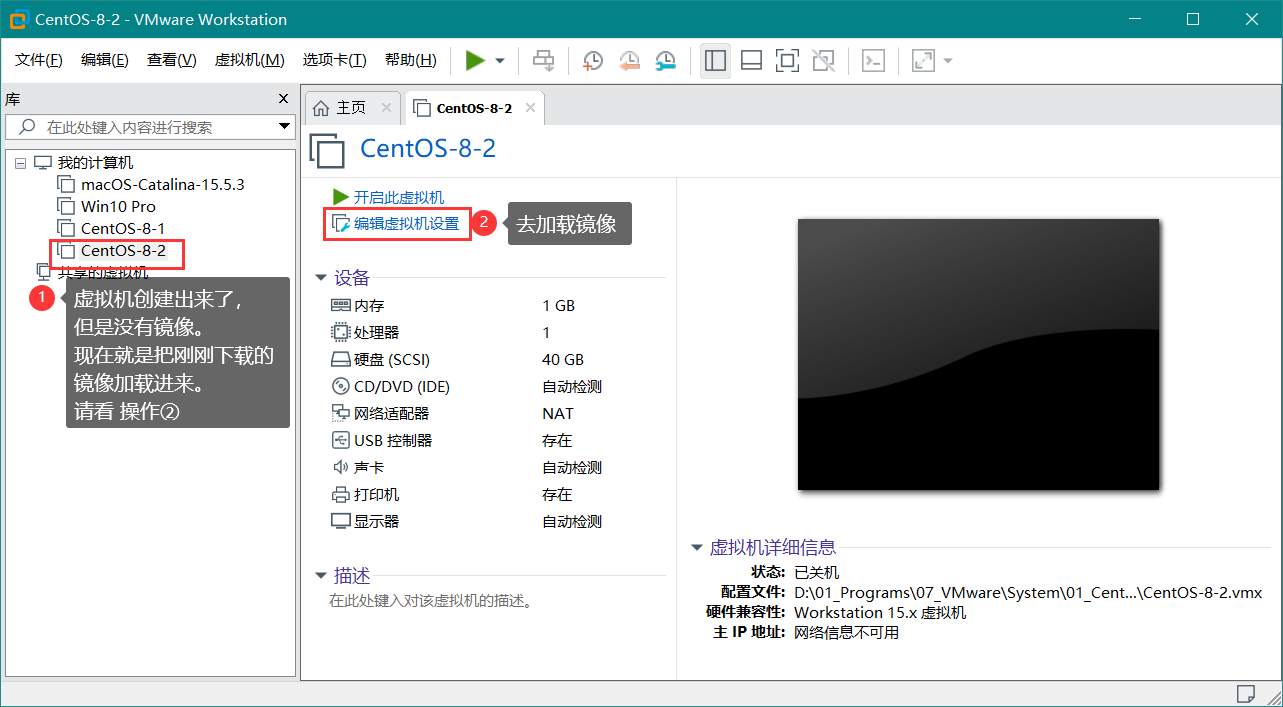Image resolution: width=1283 pixels, height=707 pixels.
Task: Click the 开启此虚拟机 link
Action: pyautogui.click(x=398, y=197)
